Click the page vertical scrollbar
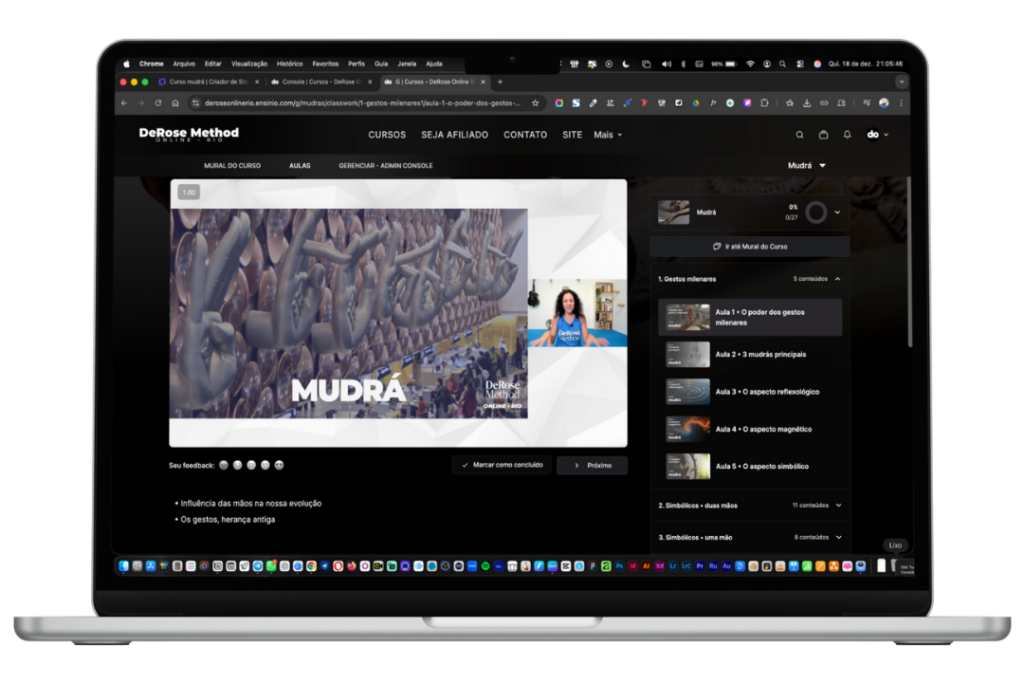Viewport: 1024px width, 683px height. coord(908,261)
